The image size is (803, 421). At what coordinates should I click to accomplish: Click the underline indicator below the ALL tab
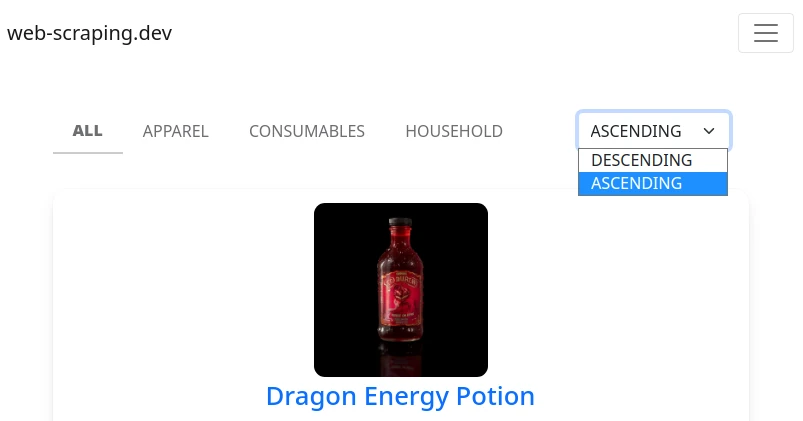click(x=88, y=153)
